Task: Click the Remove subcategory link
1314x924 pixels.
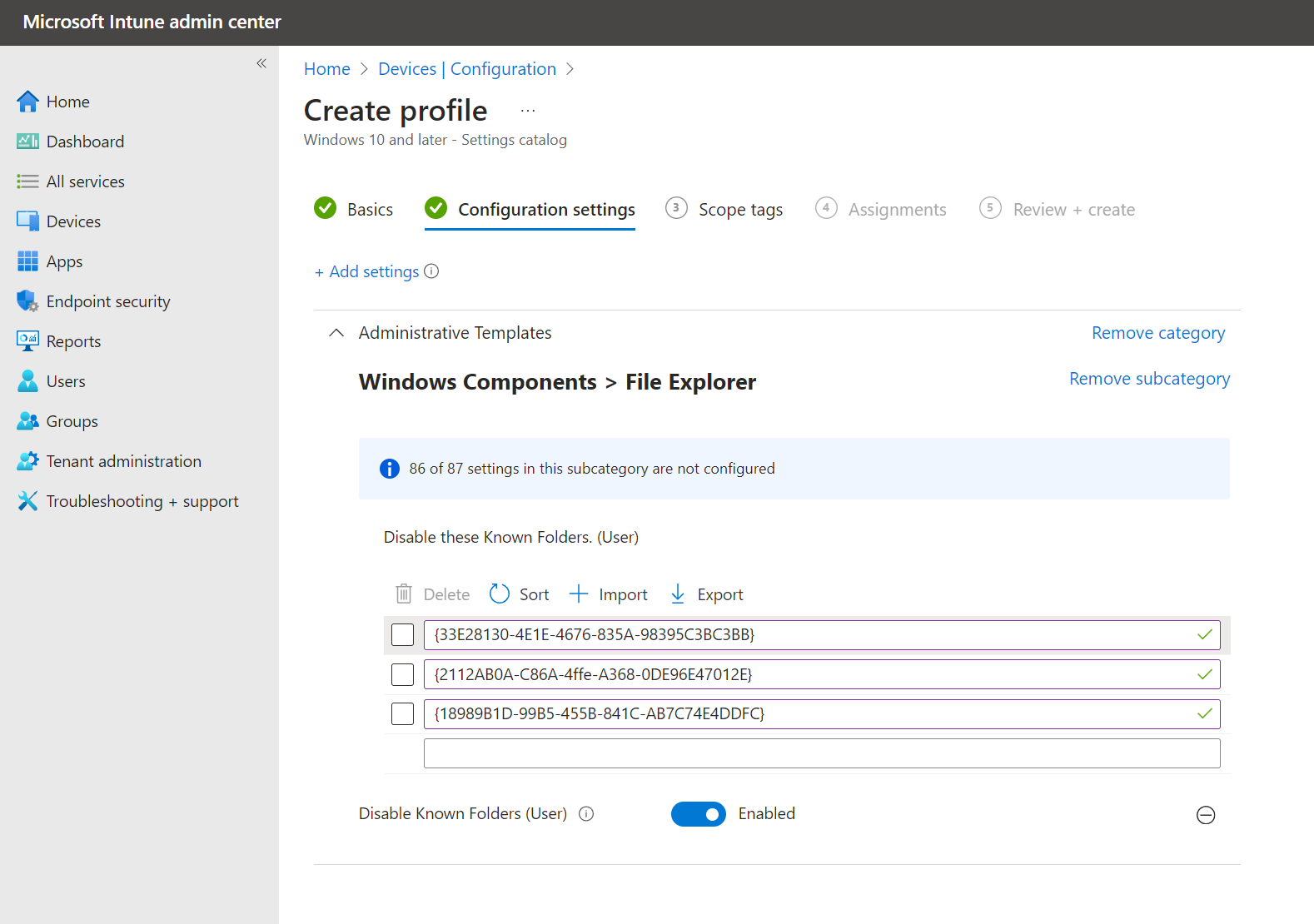Action: click(x=1149, y=379)
